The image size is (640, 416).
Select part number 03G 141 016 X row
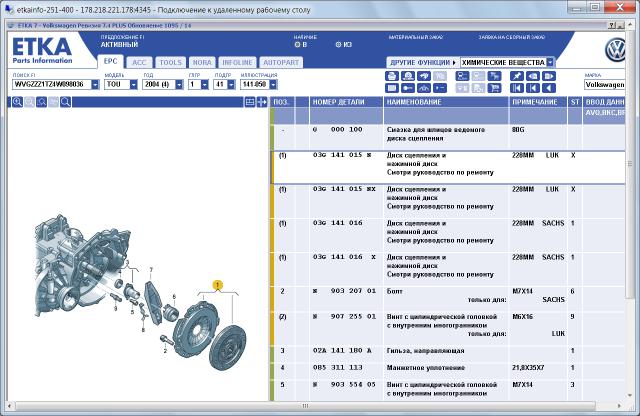click(448, 269)
